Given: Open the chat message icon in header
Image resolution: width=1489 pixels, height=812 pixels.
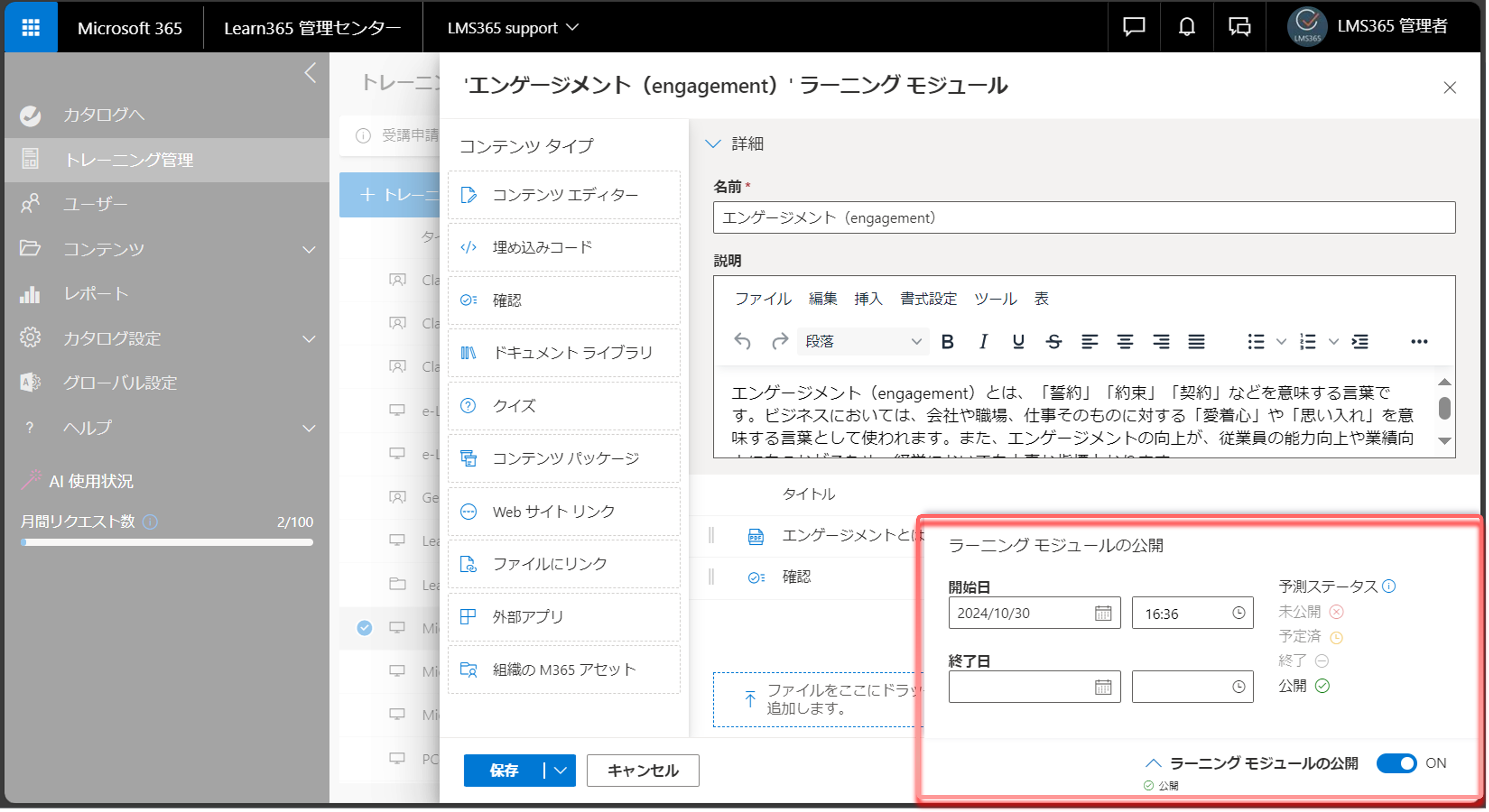Looking at the screenshot, I should coord(1134,27).
